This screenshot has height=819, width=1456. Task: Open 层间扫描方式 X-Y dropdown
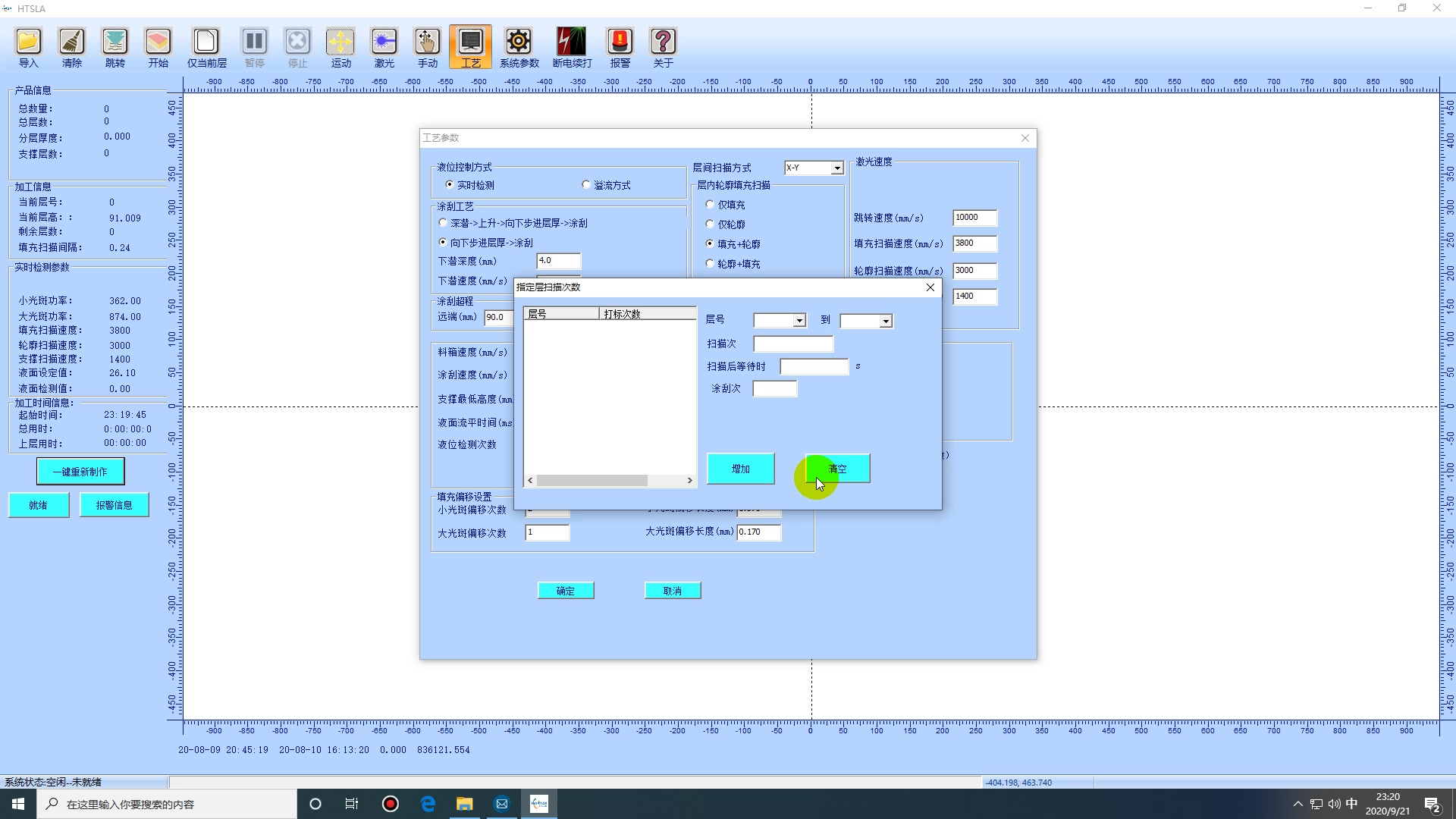point(837,168)
